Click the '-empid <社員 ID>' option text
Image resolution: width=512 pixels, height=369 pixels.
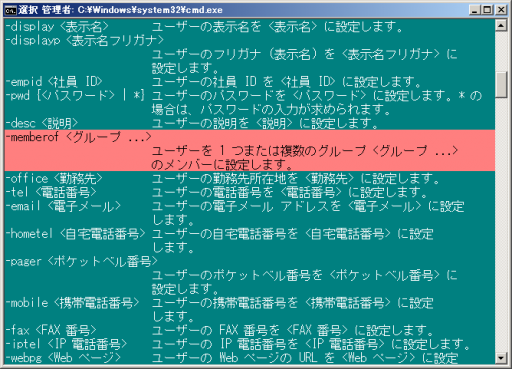[x=54, y=82]
